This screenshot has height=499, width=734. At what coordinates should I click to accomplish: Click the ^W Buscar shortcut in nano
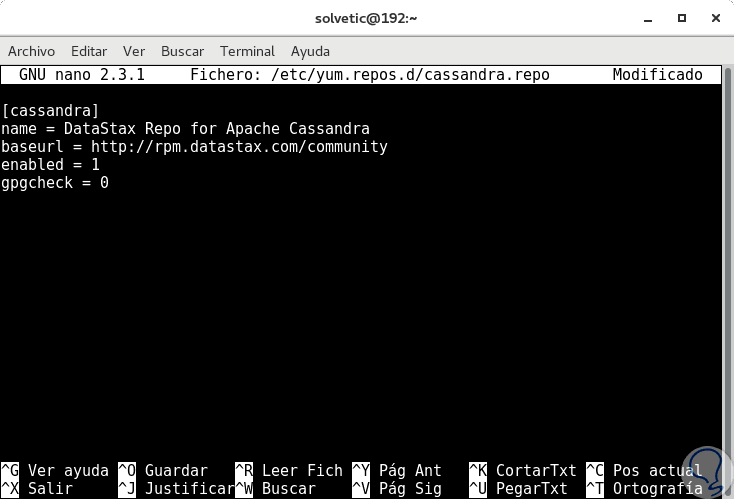(x=275, y=489)
